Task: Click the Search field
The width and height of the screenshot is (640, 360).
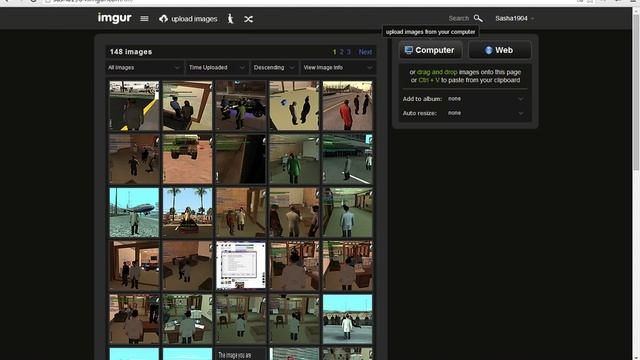Action: pyautogui.click(x=459, y=18)
